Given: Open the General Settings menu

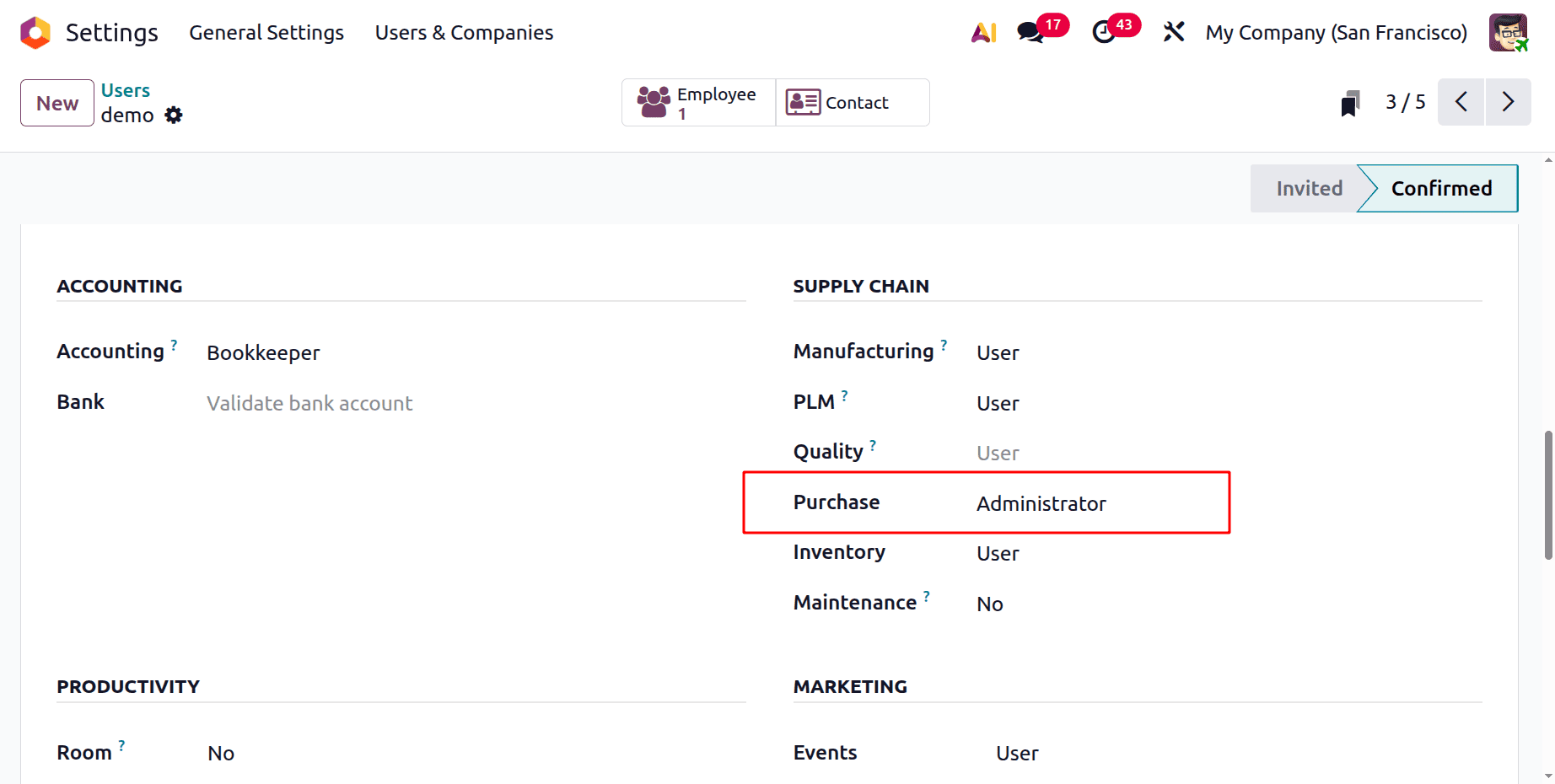Looking at the screenshot, I should coord(266,32).
